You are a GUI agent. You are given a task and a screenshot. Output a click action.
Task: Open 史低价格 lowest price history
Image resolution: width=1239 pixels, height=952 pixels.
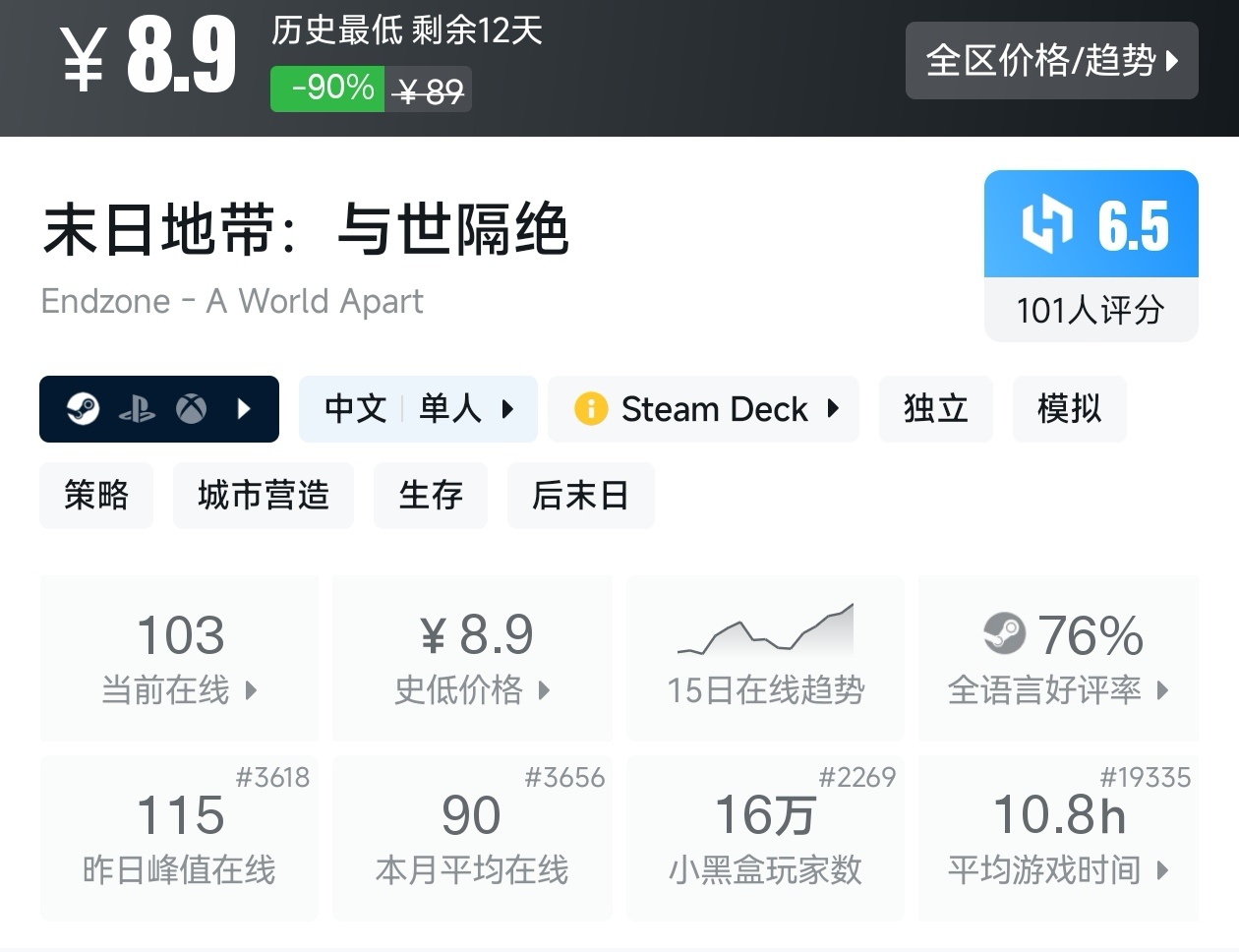click(472, 658)
